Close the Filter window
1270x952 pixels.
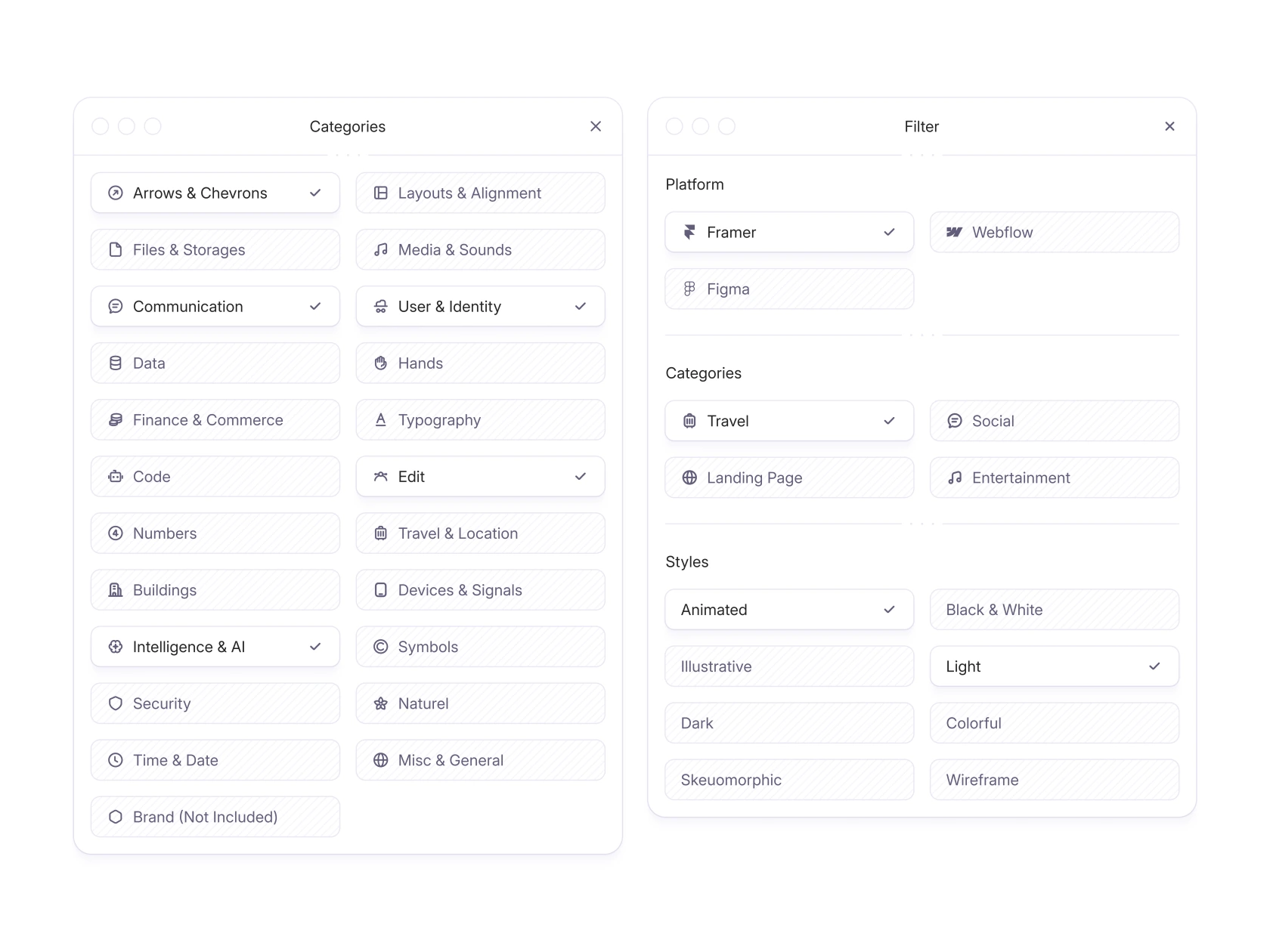coord(1169,126)
